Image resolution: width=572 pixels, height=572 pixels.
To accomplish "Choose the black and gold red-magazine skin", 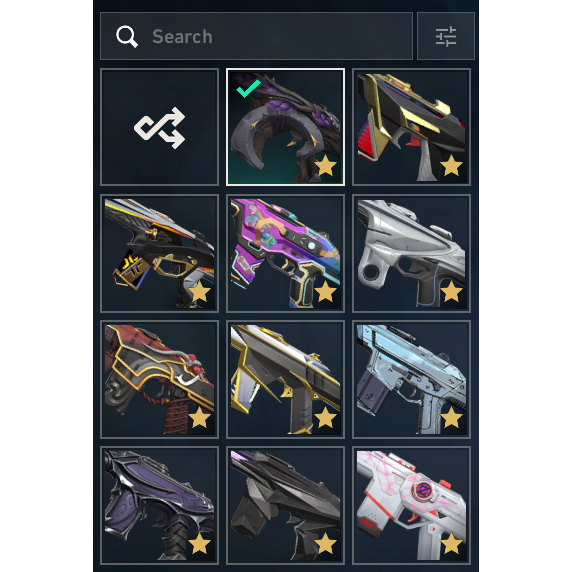I will [x=411, y=127].
